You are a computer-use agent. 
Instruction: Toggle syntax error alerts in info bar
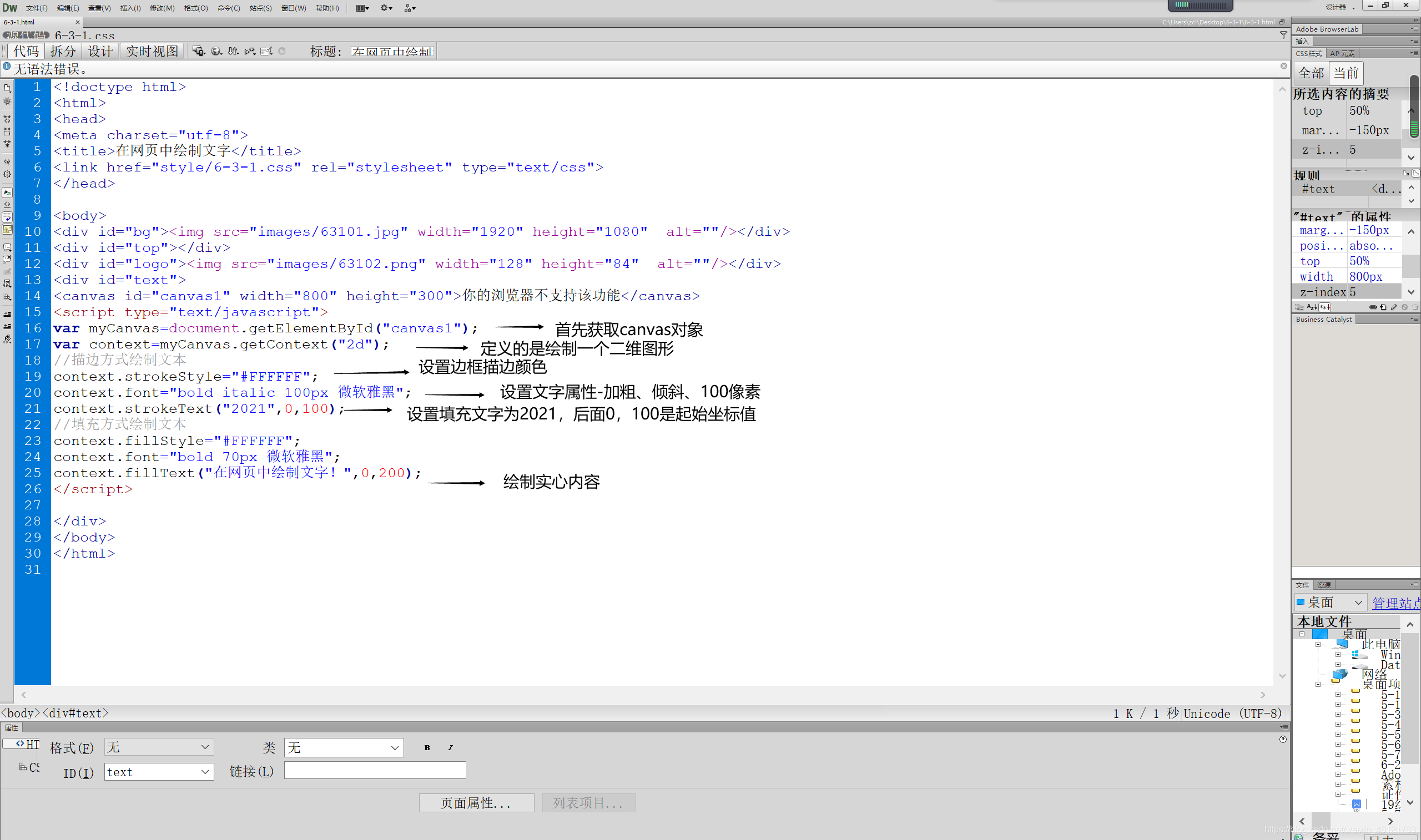tap(7, 229)
